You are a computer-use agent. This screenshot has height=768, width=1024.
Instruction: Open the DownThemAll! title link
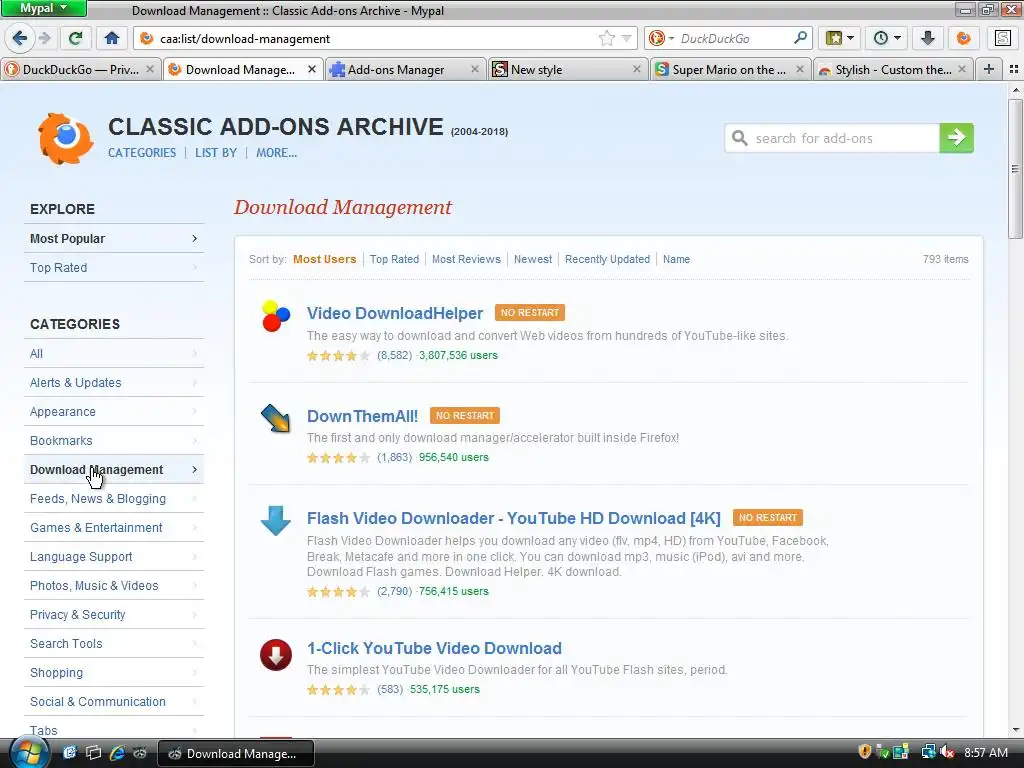click(362, 416)
